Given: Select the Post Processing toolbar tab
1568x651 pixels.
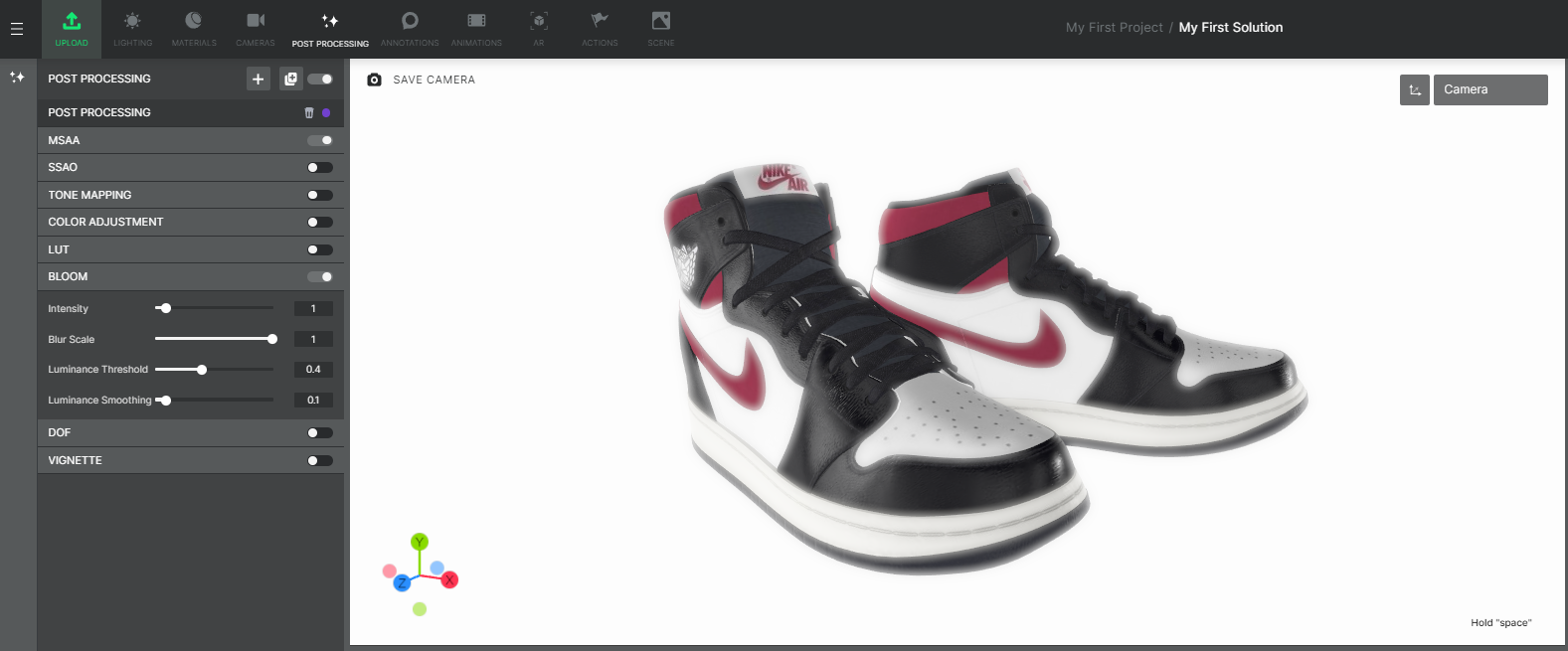Looking at the screenshot, I should (x=330, y=29).
